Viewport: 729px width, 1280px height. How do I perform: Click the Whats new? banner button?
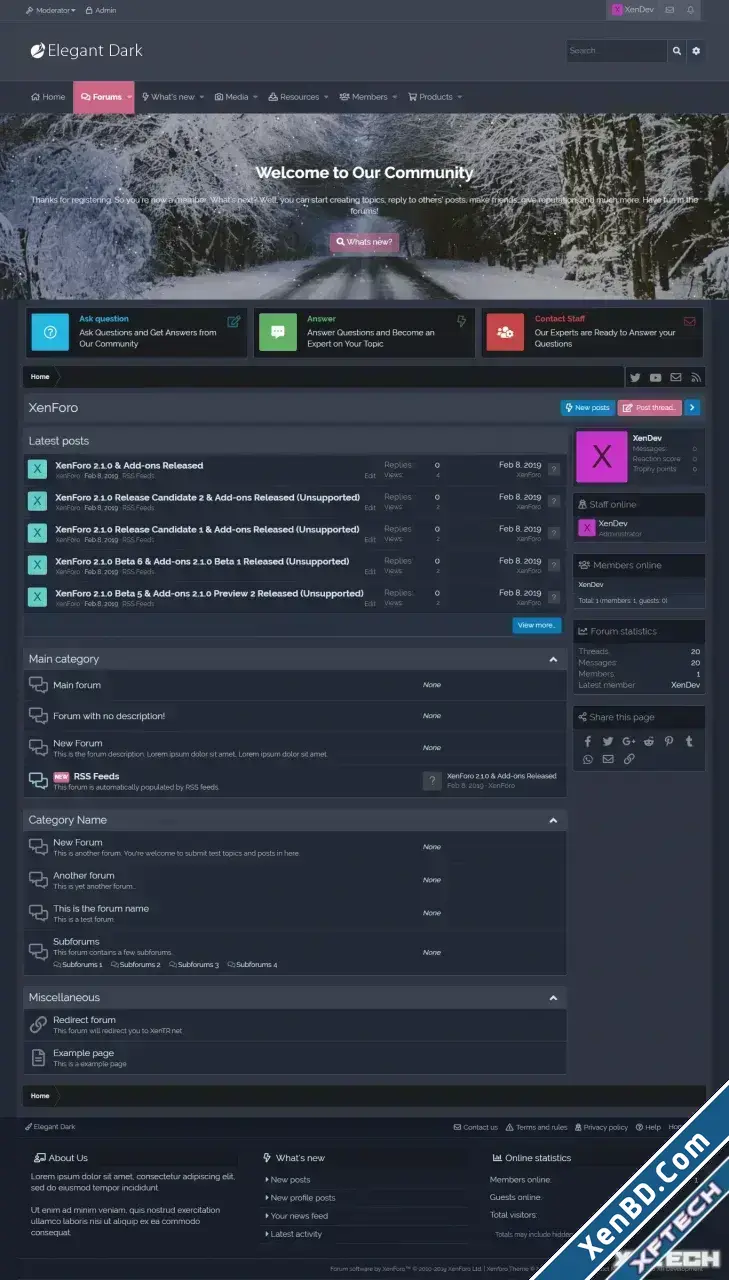(365, 242)
